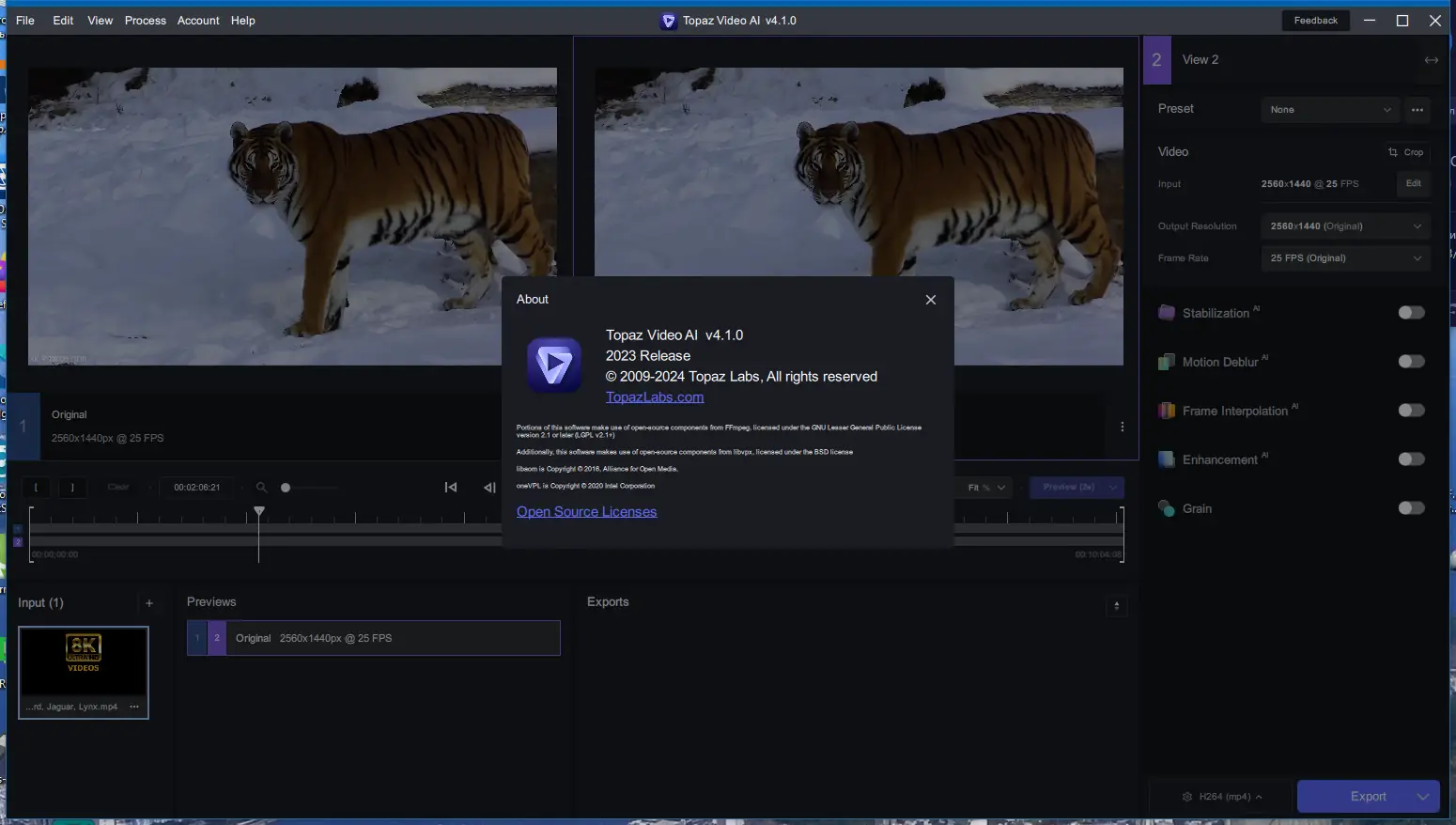
Task: Open the preset options three-dot menu
Action: tap(1417, 110)
